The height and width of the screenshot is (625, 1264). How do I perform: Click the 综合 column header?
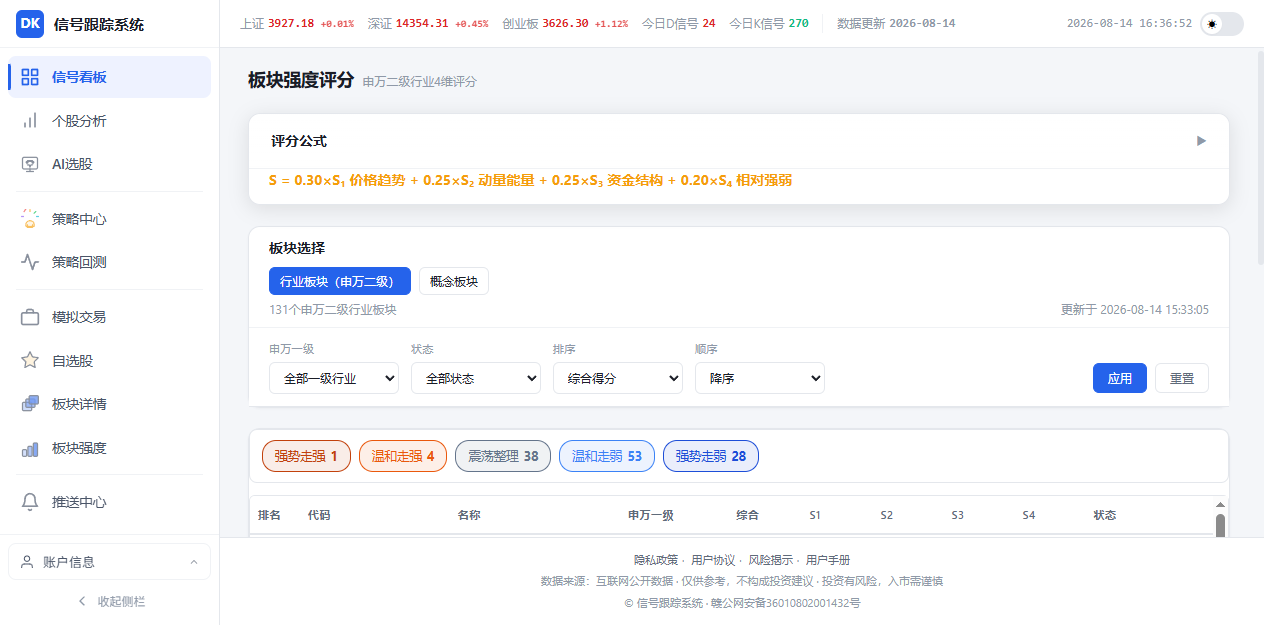(748, 515)
